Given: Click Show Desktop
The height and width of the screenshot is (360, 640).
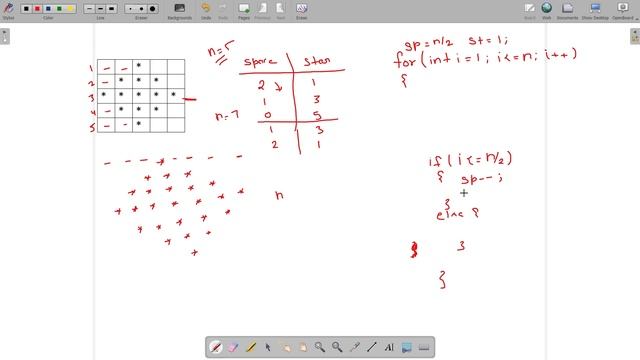Looking at the screenshot, I should click(595, 11).
